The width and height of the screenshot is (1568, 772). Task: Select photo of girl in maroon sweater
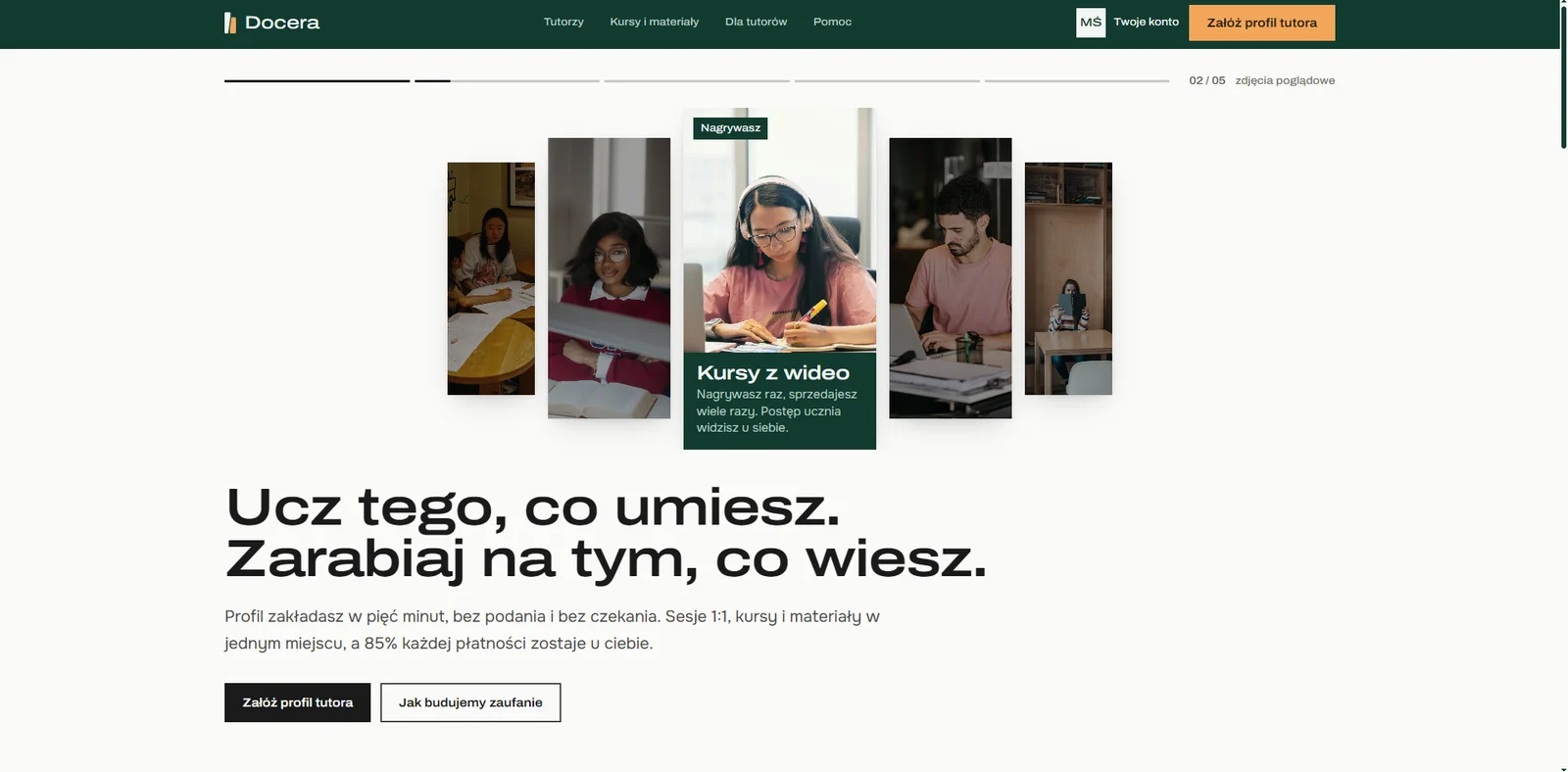tap(609, 278)
